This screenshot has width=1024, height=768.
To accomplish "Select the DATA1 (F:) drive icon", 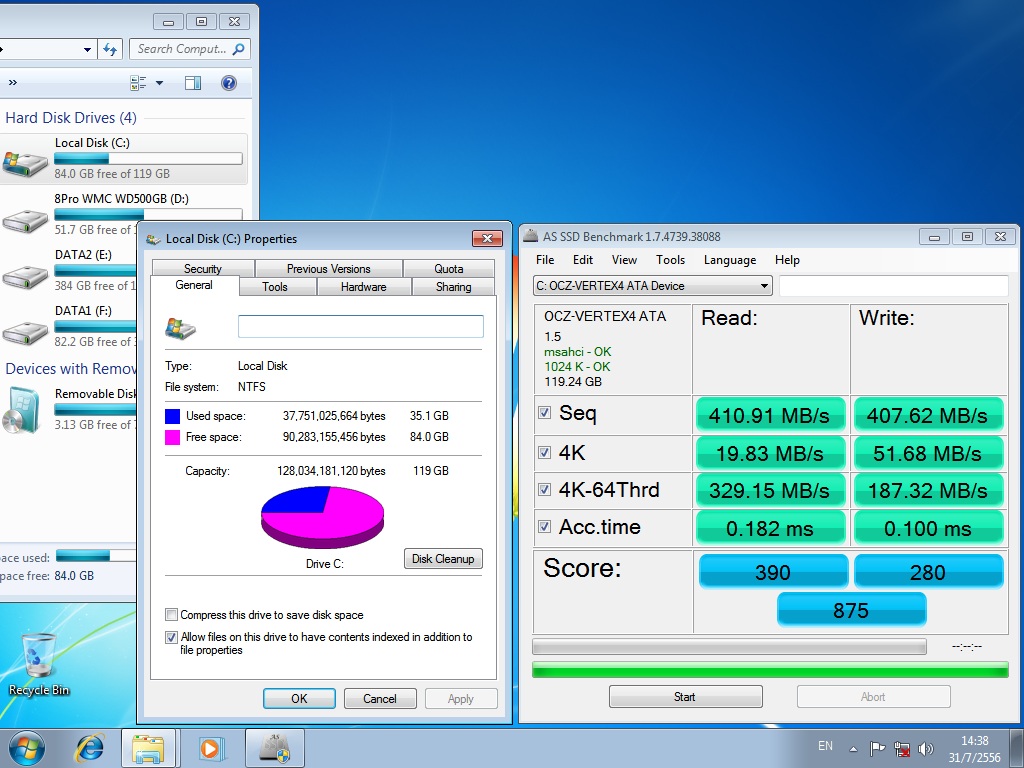I will click(25, 333).
